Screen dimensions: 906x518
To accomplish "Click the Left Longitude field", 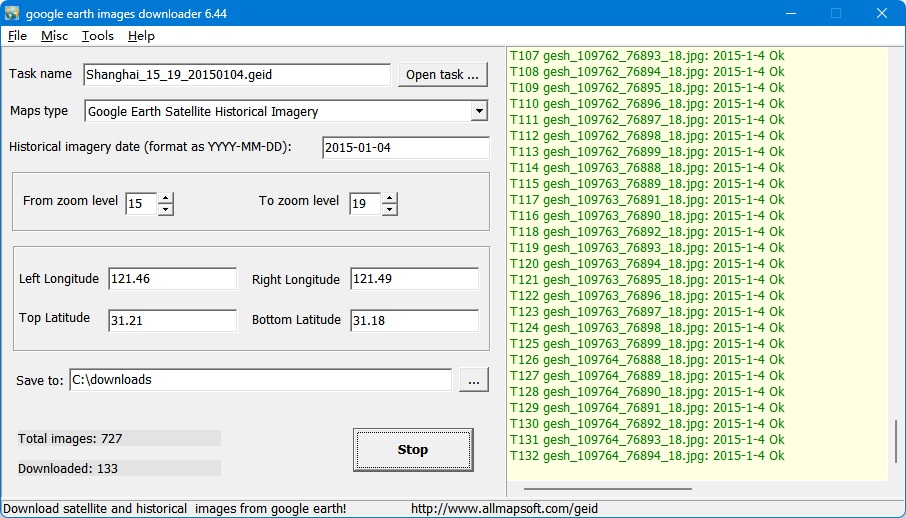I will pos(172,279).
